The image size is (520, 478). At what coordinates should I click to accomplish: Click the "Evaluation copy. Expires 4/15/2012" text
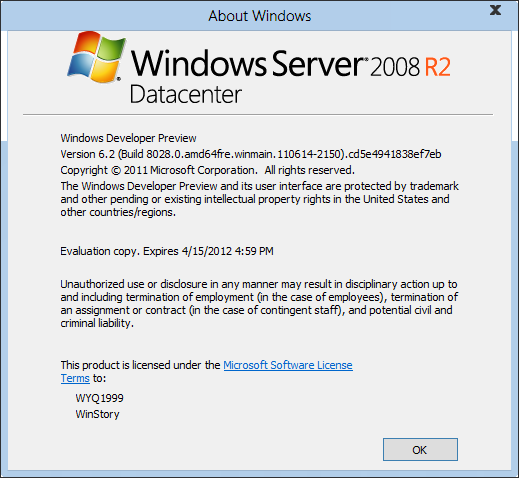pos(167,251)
